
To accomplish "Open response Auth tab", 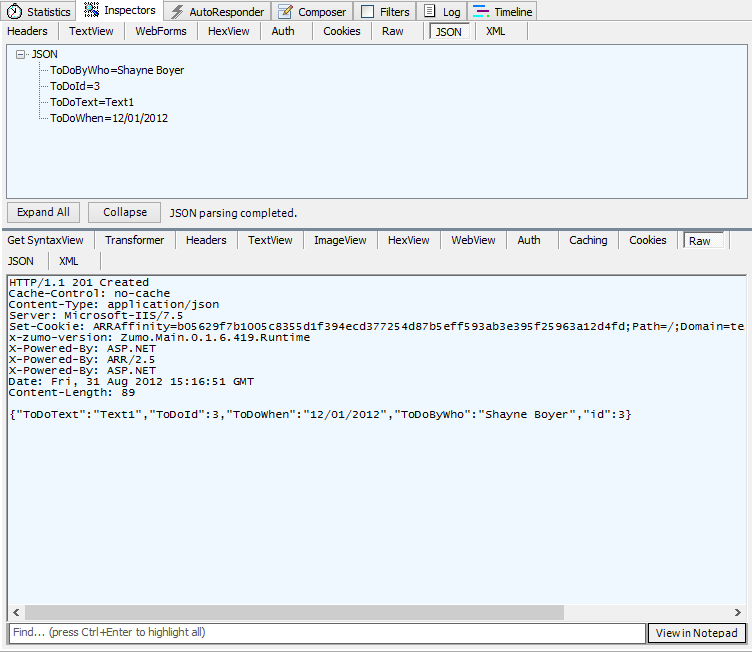I will (529, 240).
